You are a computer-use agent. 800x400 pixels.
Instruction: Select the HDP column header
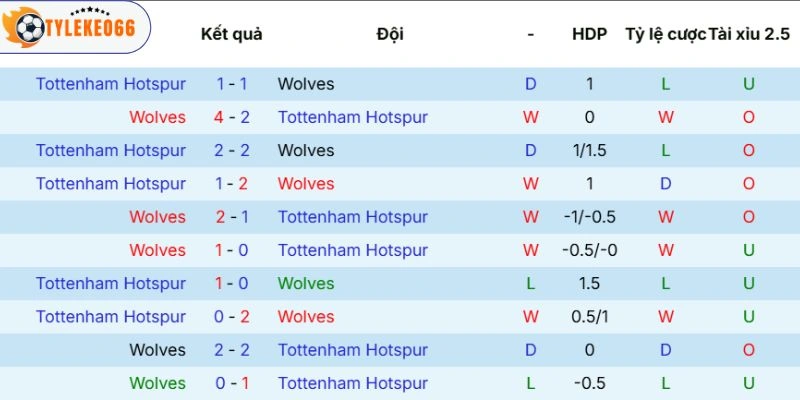(x=589, y=34)
